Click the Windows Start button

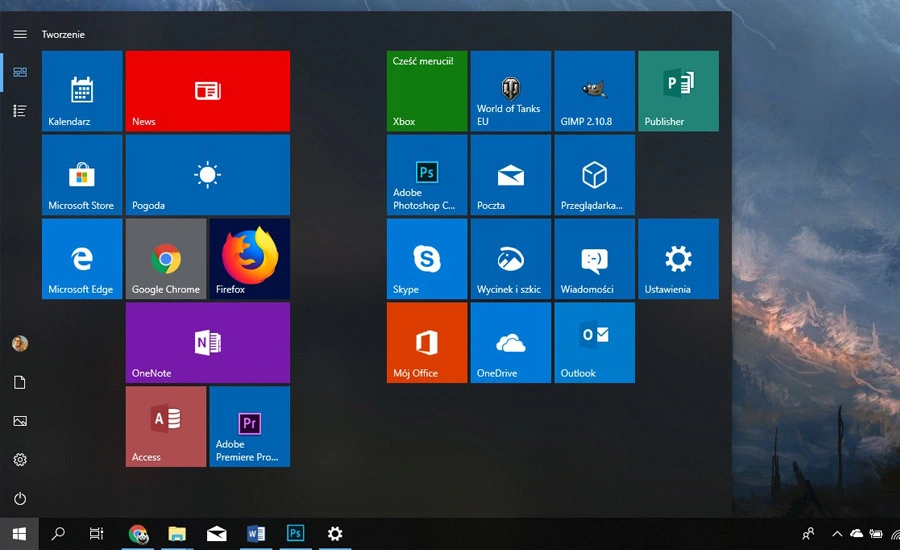[x=19, y=534]
